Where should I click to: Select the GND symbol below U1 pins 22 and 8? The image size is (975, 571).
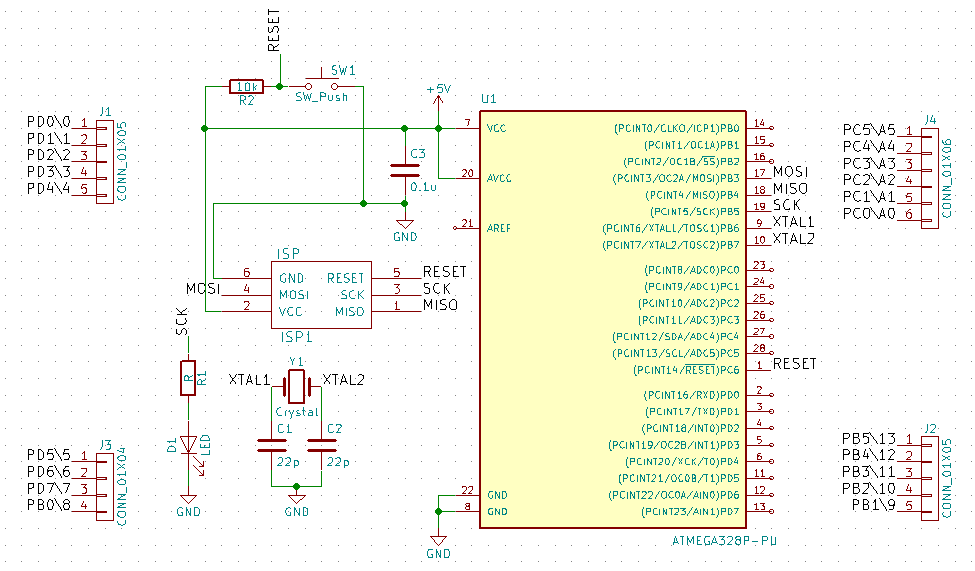[x=438, y=546]
